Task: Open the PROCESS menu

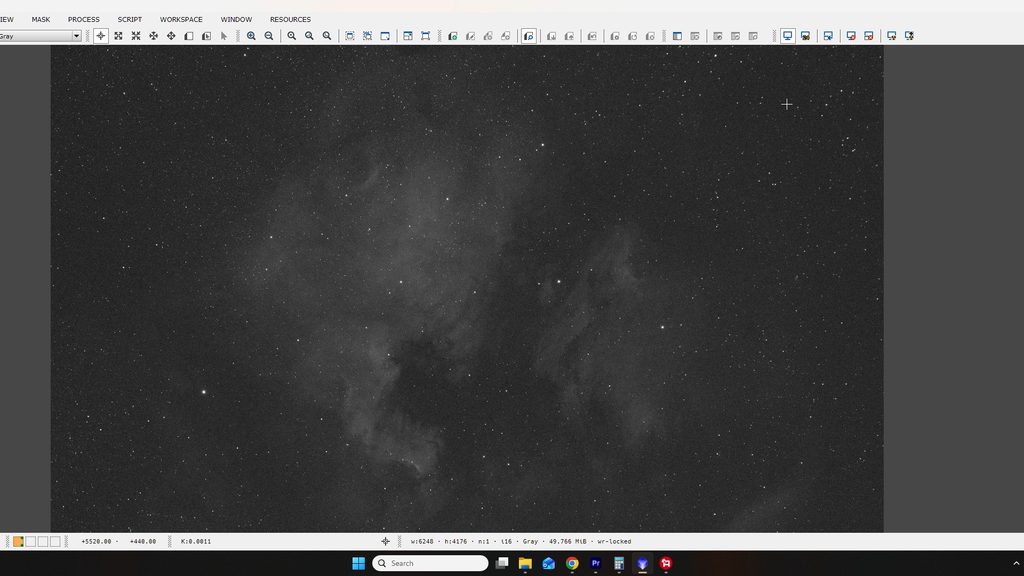Action: [84, 20]
